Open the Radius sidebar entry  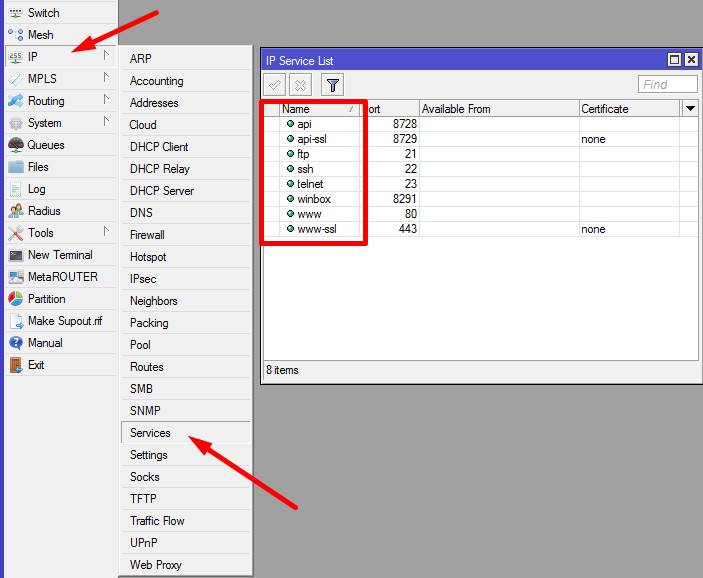pyautogui.click(x=44, y=211)
